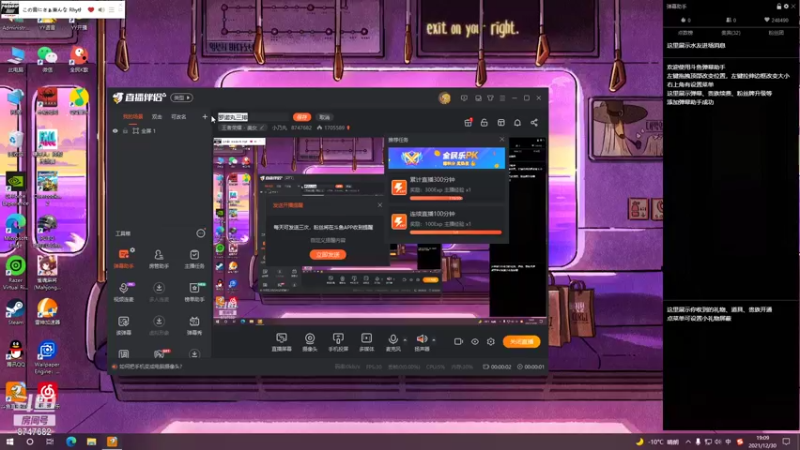
Task: Toggle the lock on 全屏 1 source
Action: pos(125,131)
